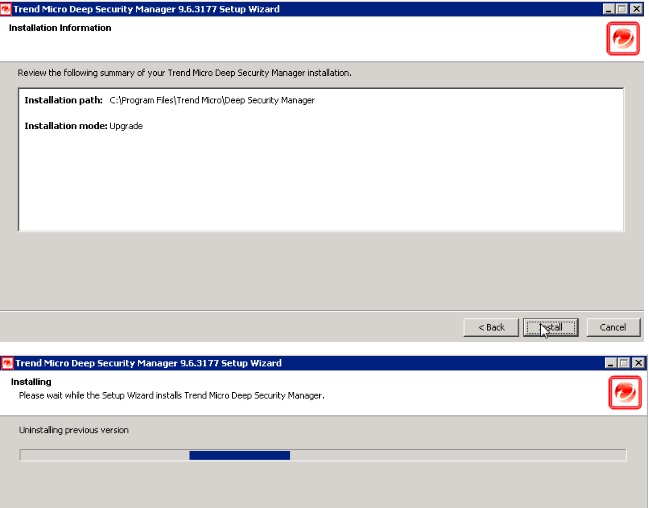Click the 'Installation Information' heading
The image size is (649, 508).
pos(60,28)
